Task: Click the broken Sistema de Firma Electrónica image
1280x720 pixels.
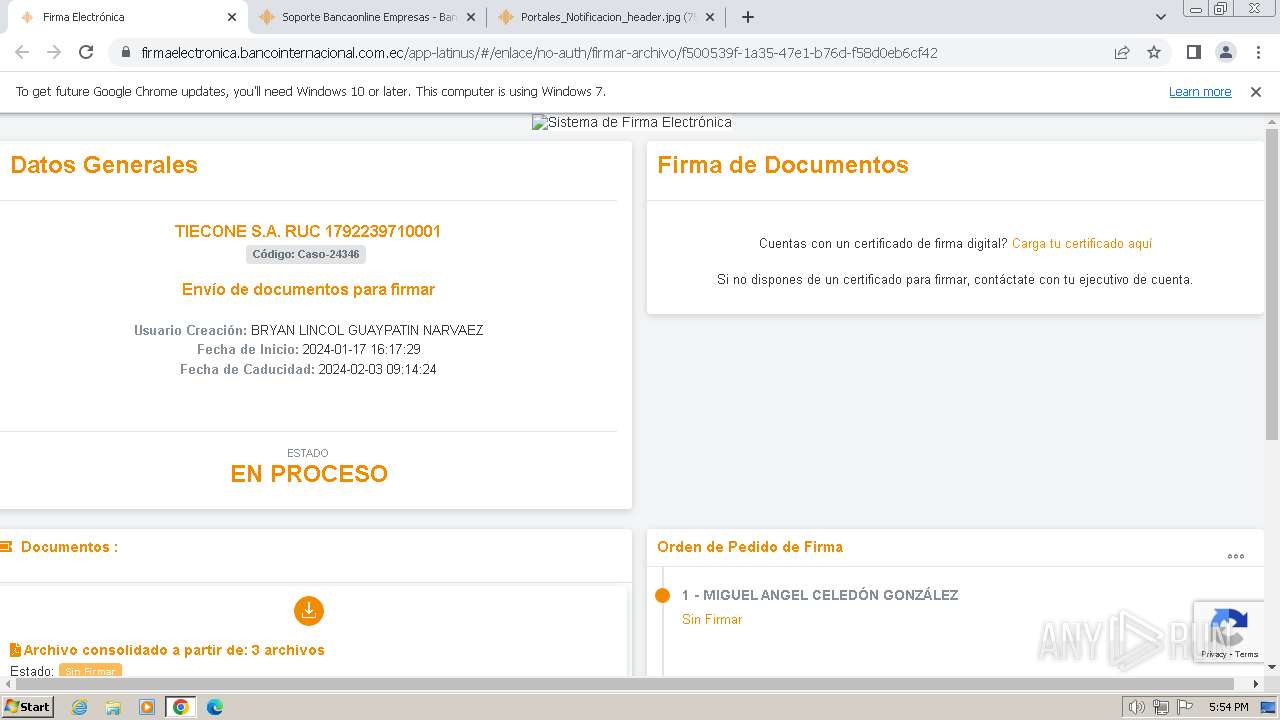Action: click(632, 122)
